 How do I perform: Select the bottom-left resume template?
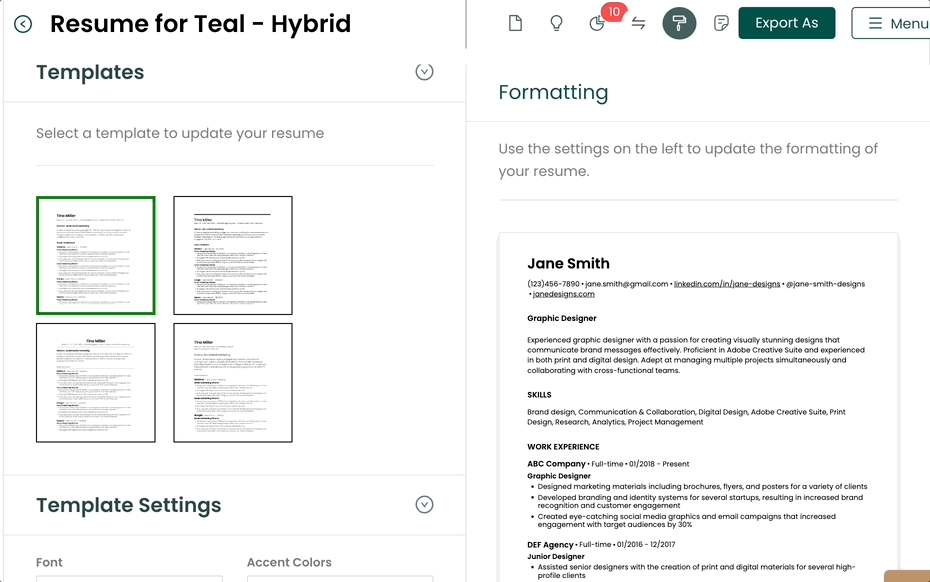96,382
